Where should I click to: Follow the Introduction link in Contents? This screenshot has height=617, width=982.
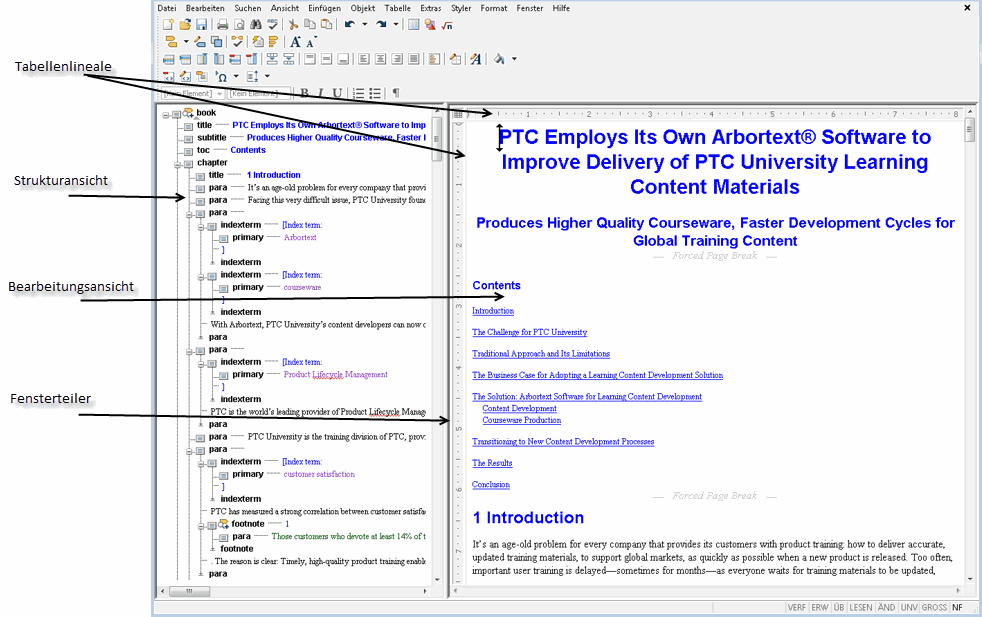(x=493, y=311)
